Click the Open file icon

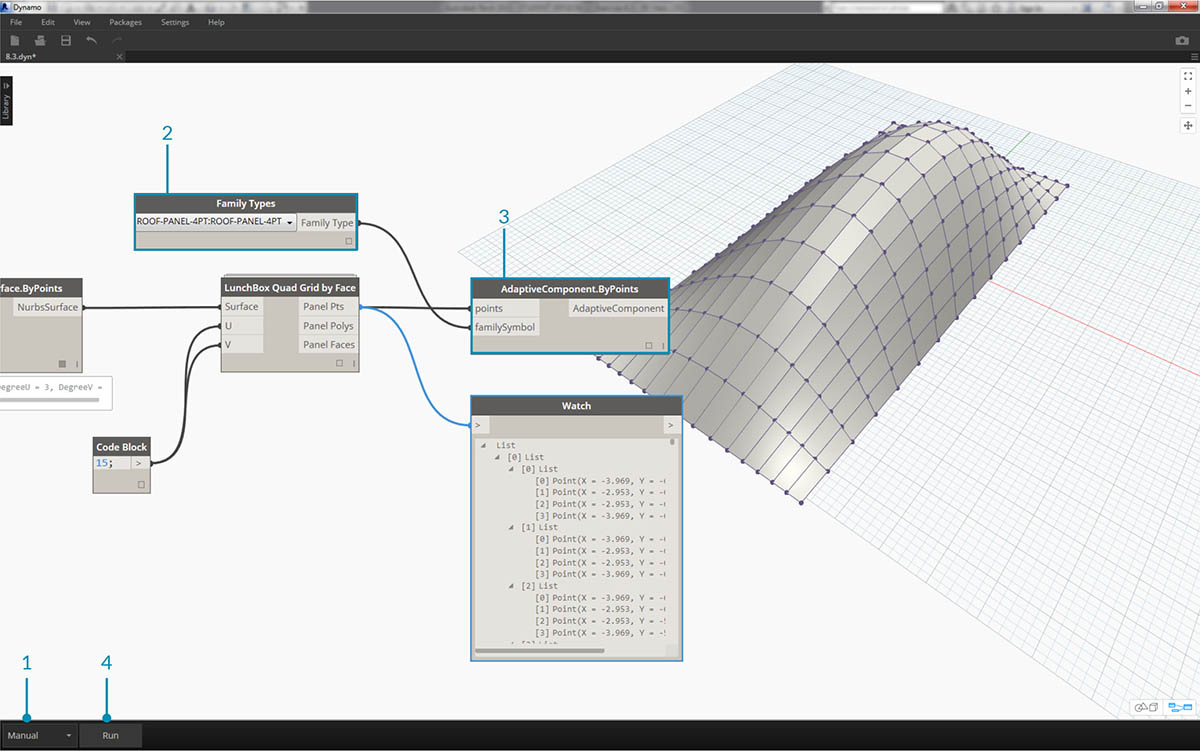point(41,41)
